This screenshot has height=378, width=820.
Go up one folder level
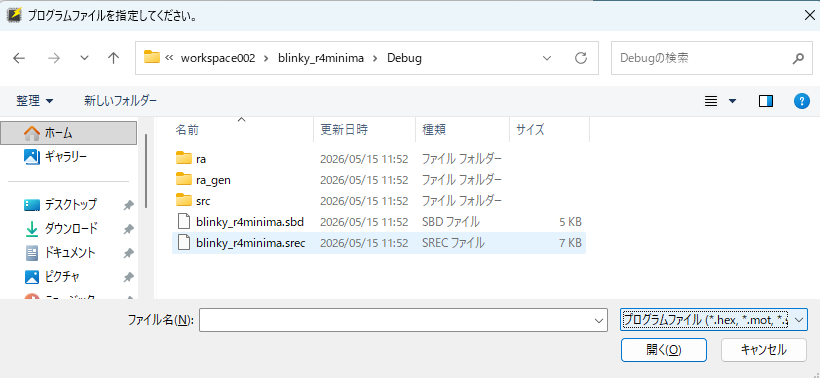tap(113, 58)
